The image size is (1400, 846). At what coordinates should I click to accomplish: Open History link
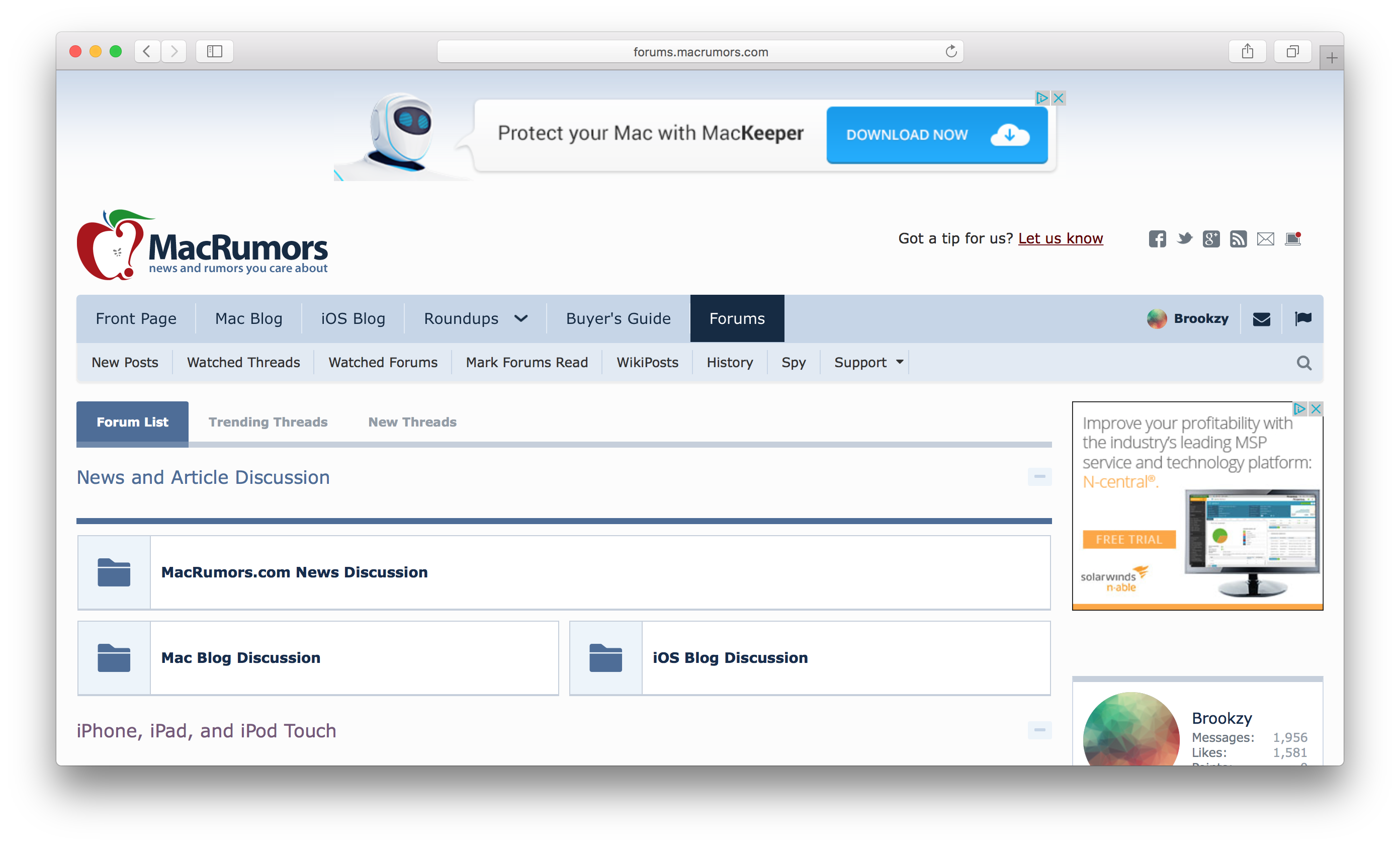click(730, 363)
